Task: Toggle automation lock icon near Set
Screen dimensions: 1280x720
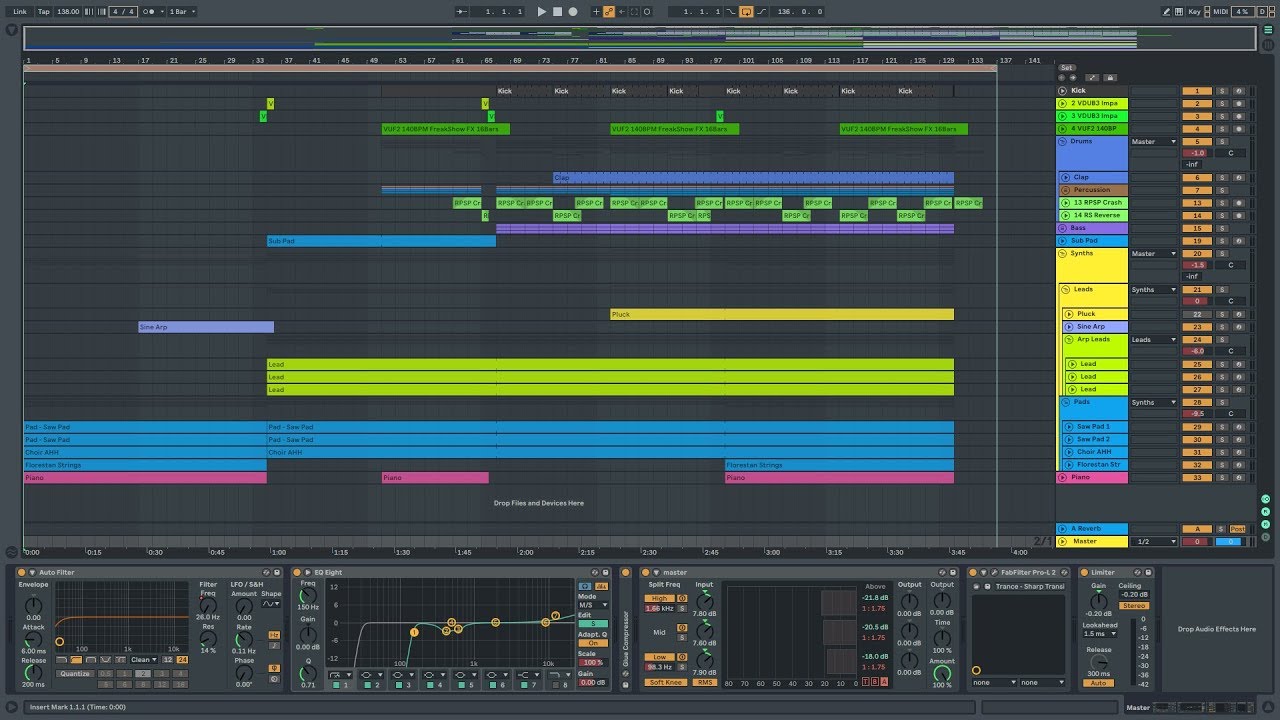Action: pos(1110,78)
